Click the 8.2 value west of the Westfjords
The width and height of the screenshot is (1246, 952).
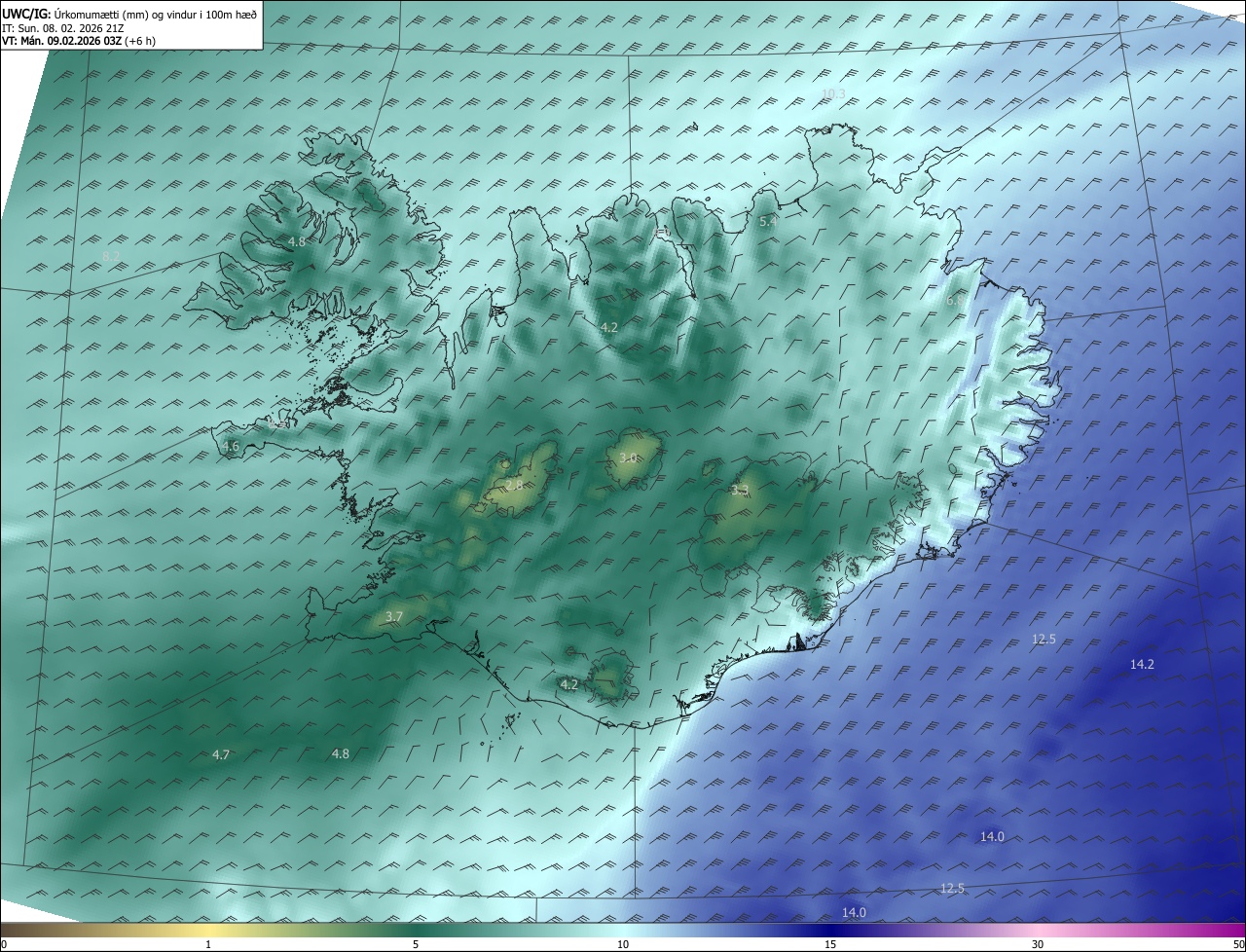tap(111, 256)
